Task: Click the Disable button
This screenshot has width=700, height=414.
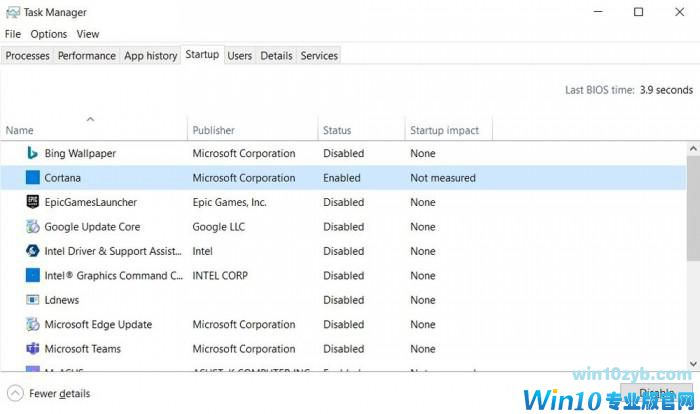Action: (655, 393)
